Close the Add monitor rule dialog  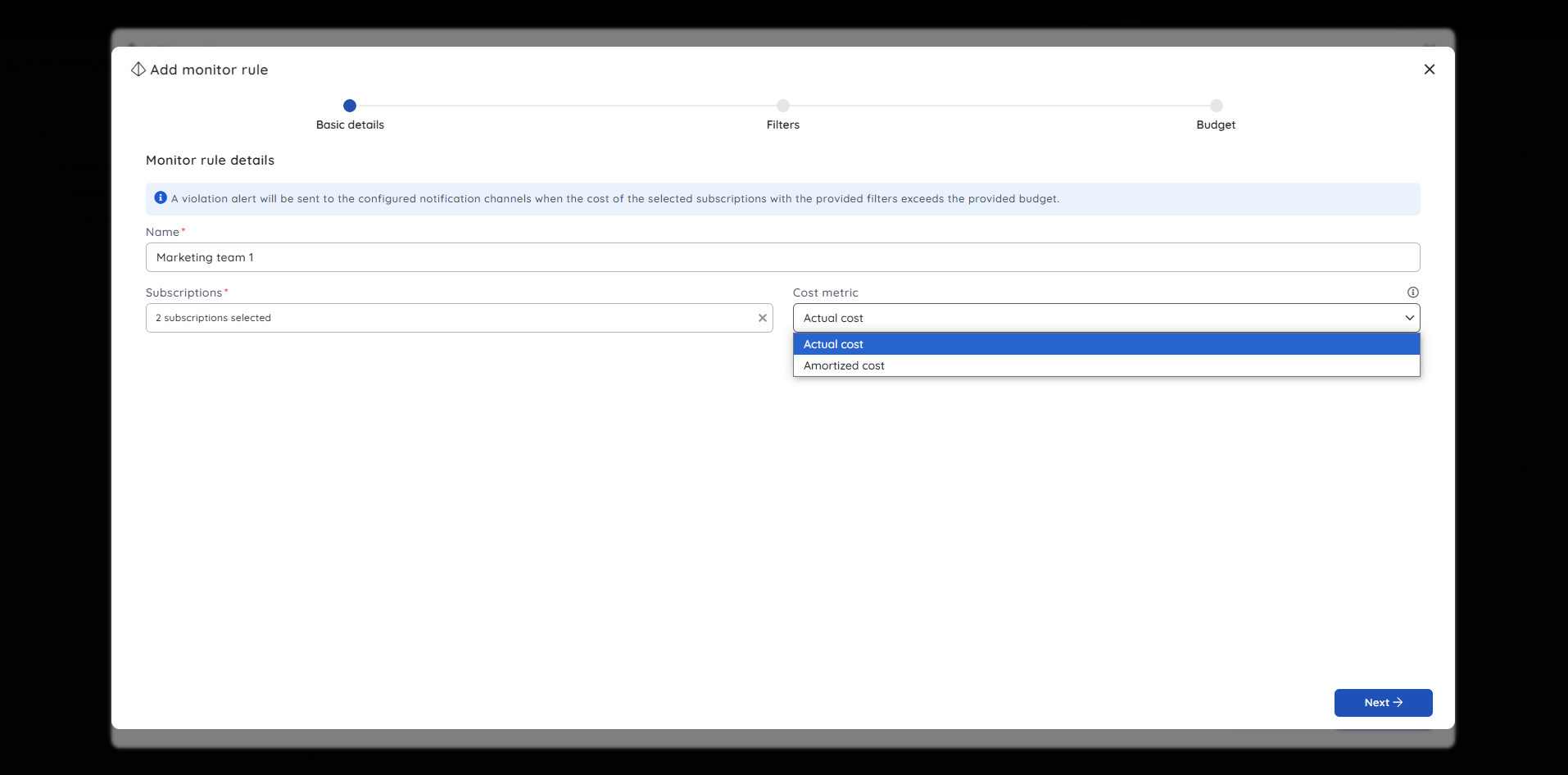(1429, 70)
